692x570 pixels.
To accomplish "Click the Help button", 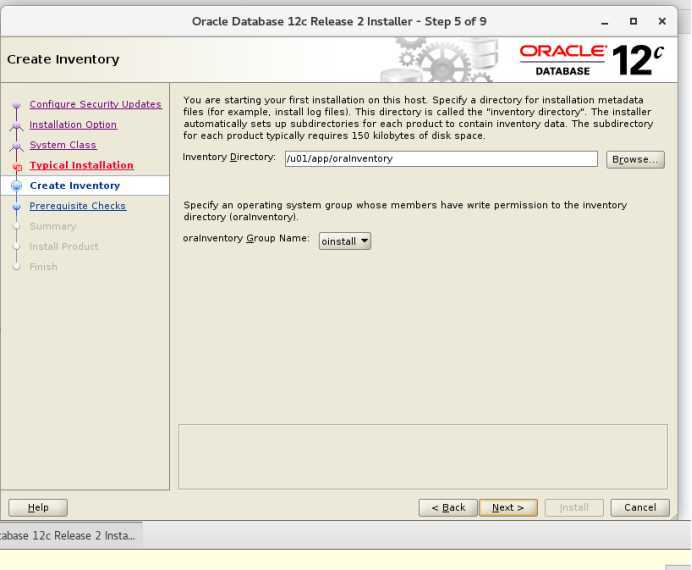I will click(38, 507).
